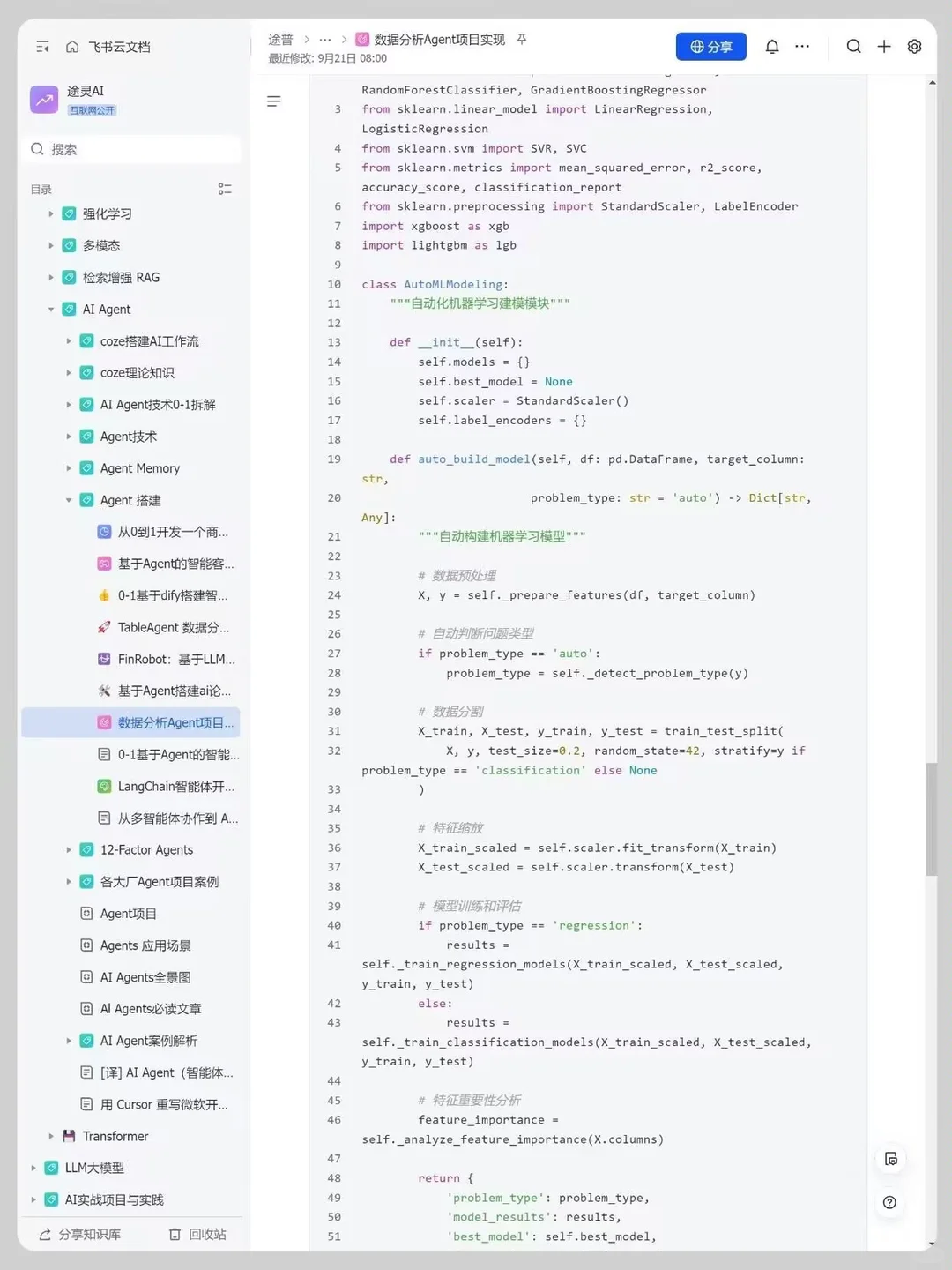Open the Agent项目 document

(x=130, y=914)
